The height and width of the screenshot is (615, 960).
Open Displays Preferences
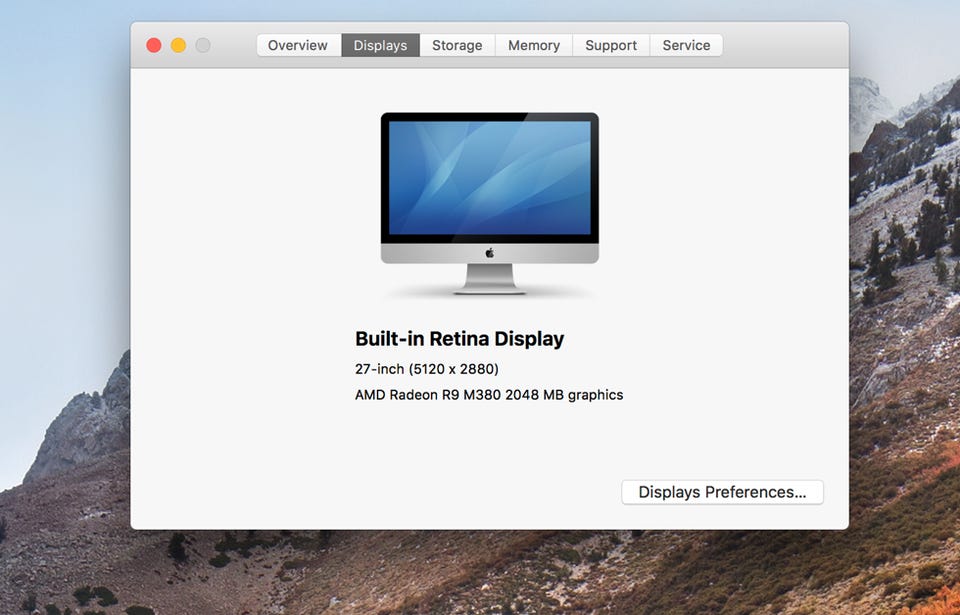(x=722, y=492)
